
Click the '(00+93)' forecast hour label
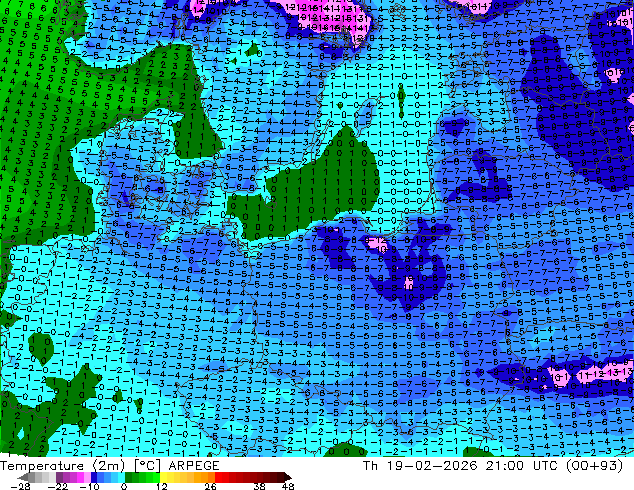pos(594,466)
